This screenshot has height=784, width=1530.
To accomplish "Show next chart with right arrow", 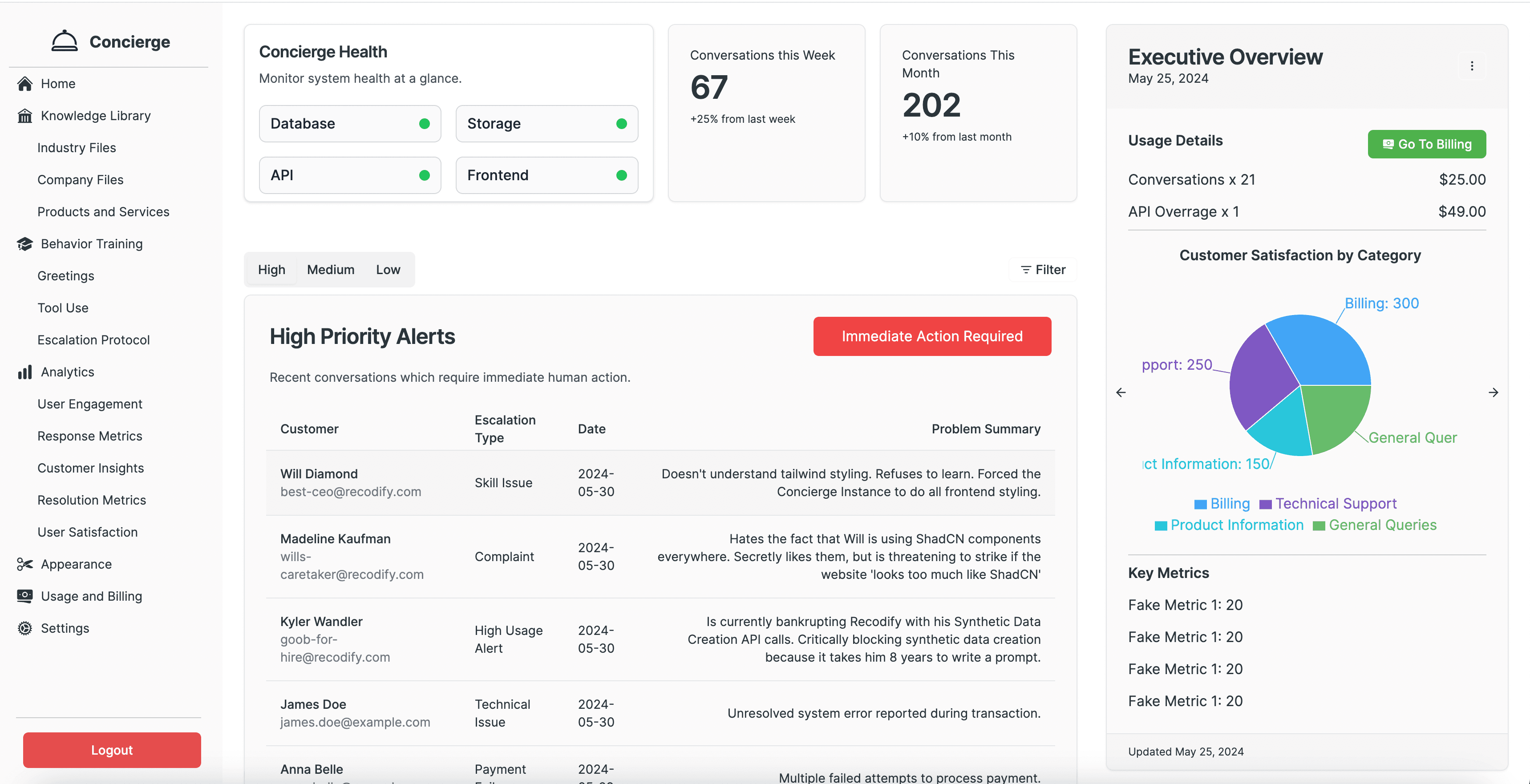I will (x=1493, y=392).
